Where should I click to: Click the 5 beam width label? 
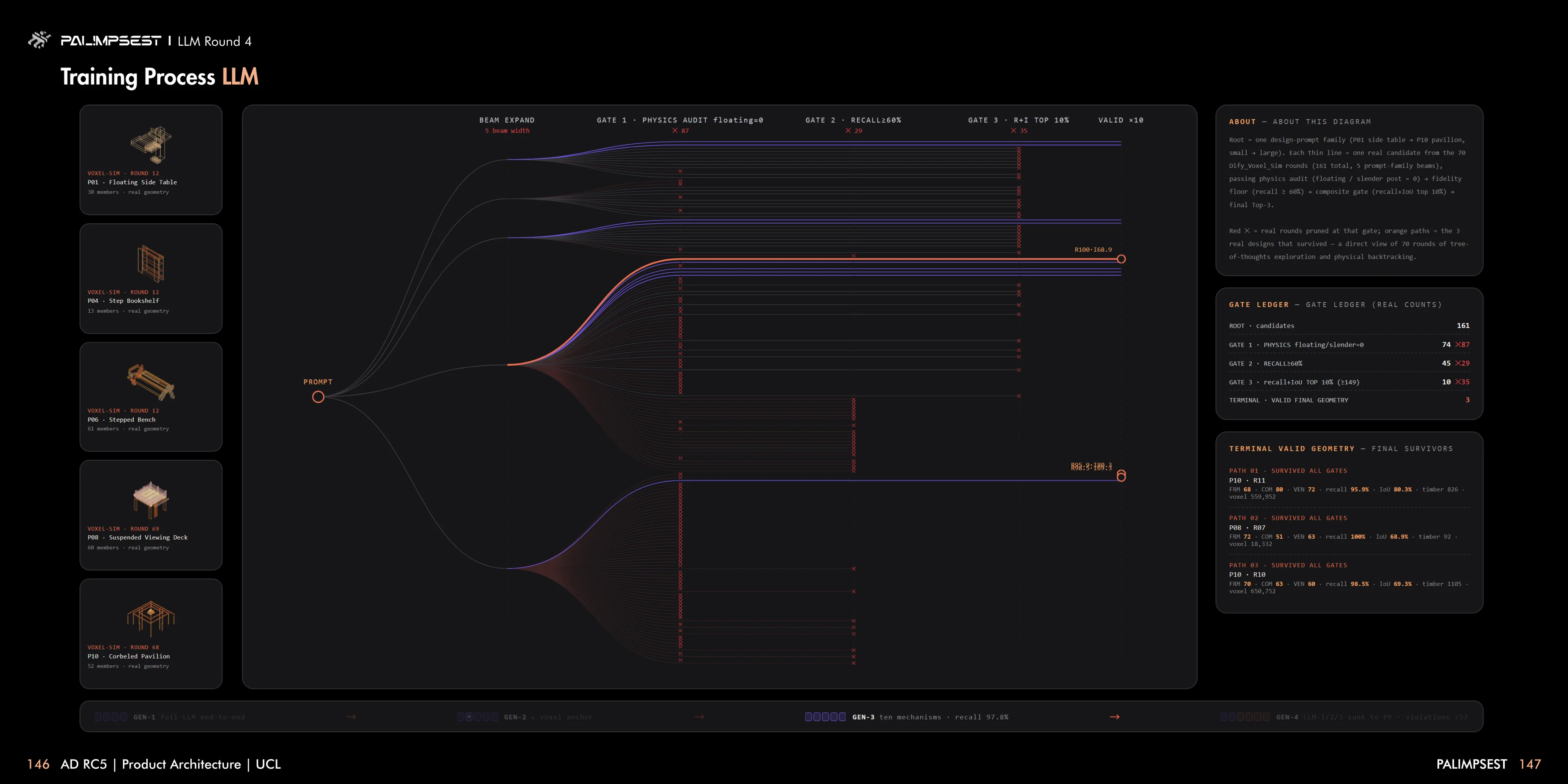507,131
